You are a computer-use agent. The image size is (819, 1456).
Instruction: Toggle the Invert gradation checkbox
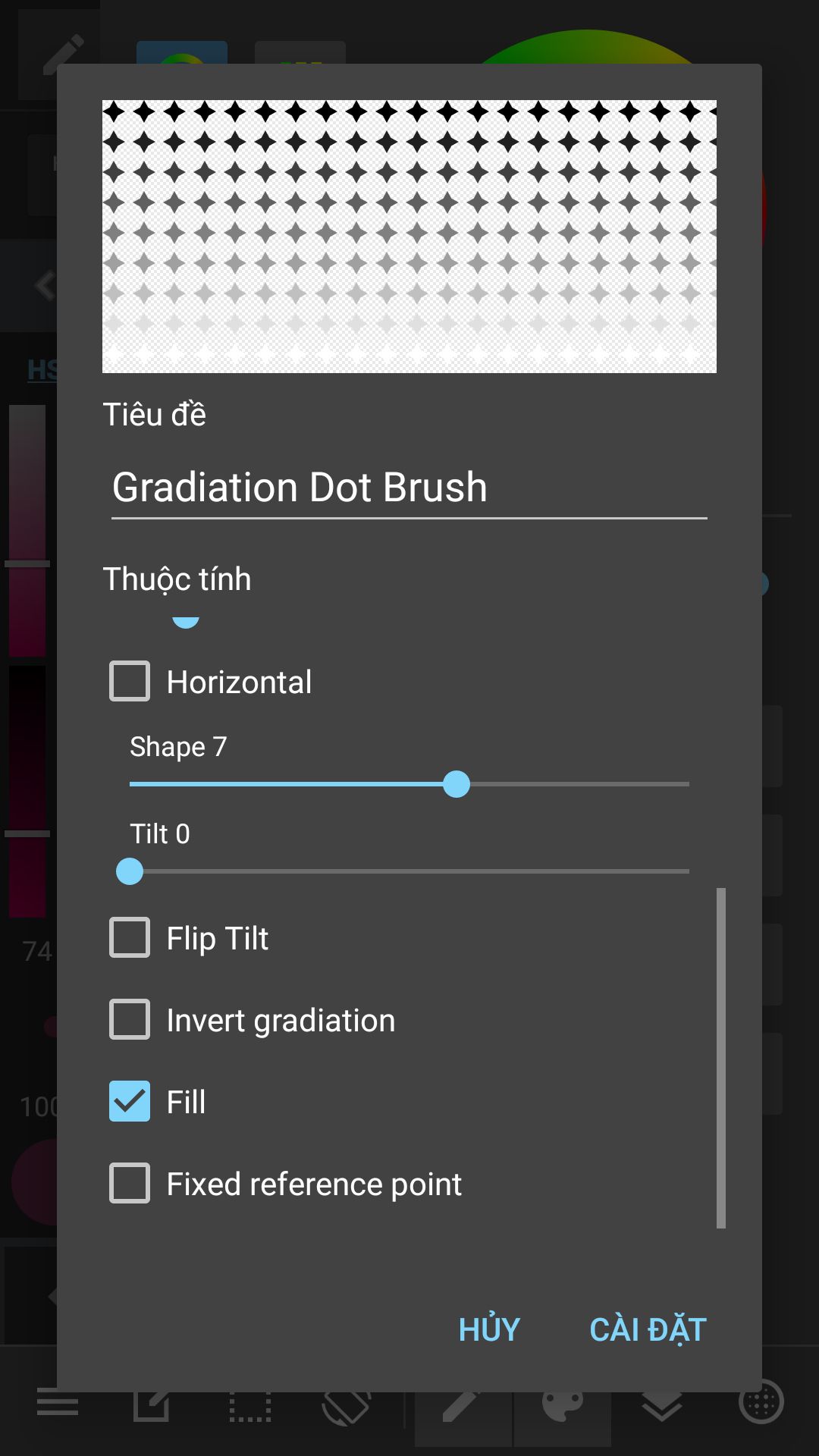point(130,1019)
